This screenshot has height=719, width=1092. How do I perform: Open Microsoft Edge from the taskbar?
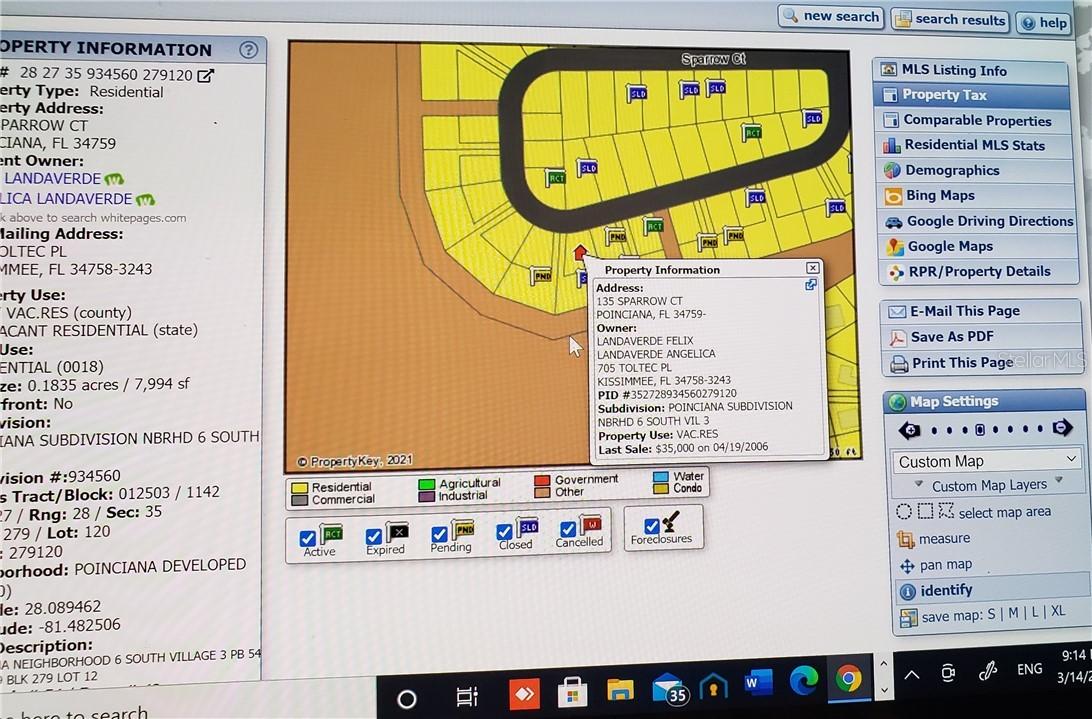(x=803, y=681)
